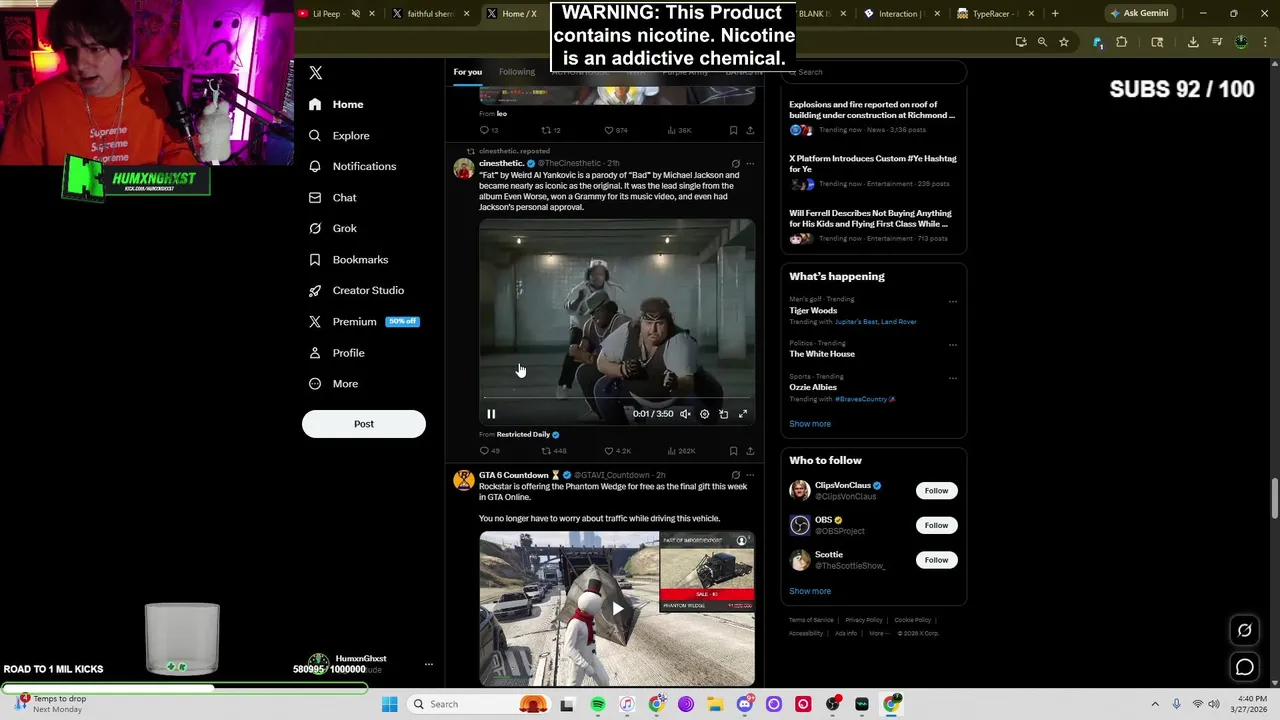This screenshot has height=720, width=1280.
Task: Select the Following tab
Action: 517,72
